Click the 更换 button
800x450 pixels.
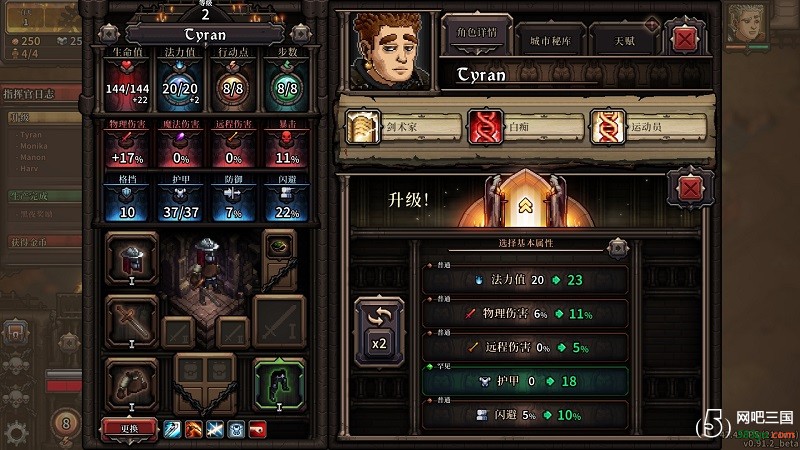[130, 429]
